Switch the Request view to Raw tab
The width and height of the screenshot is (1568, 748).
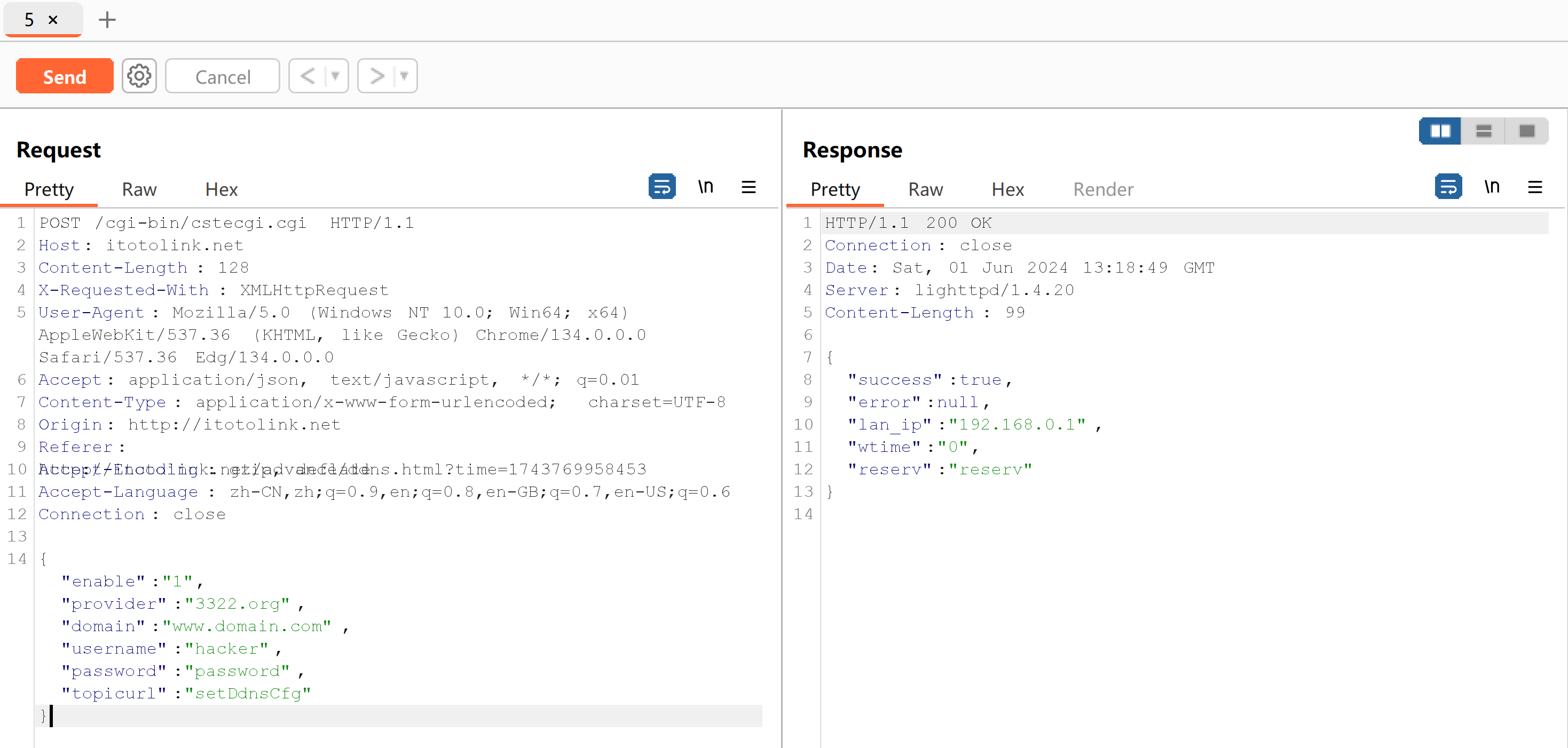pyautogui.click(x=139, y=189)
